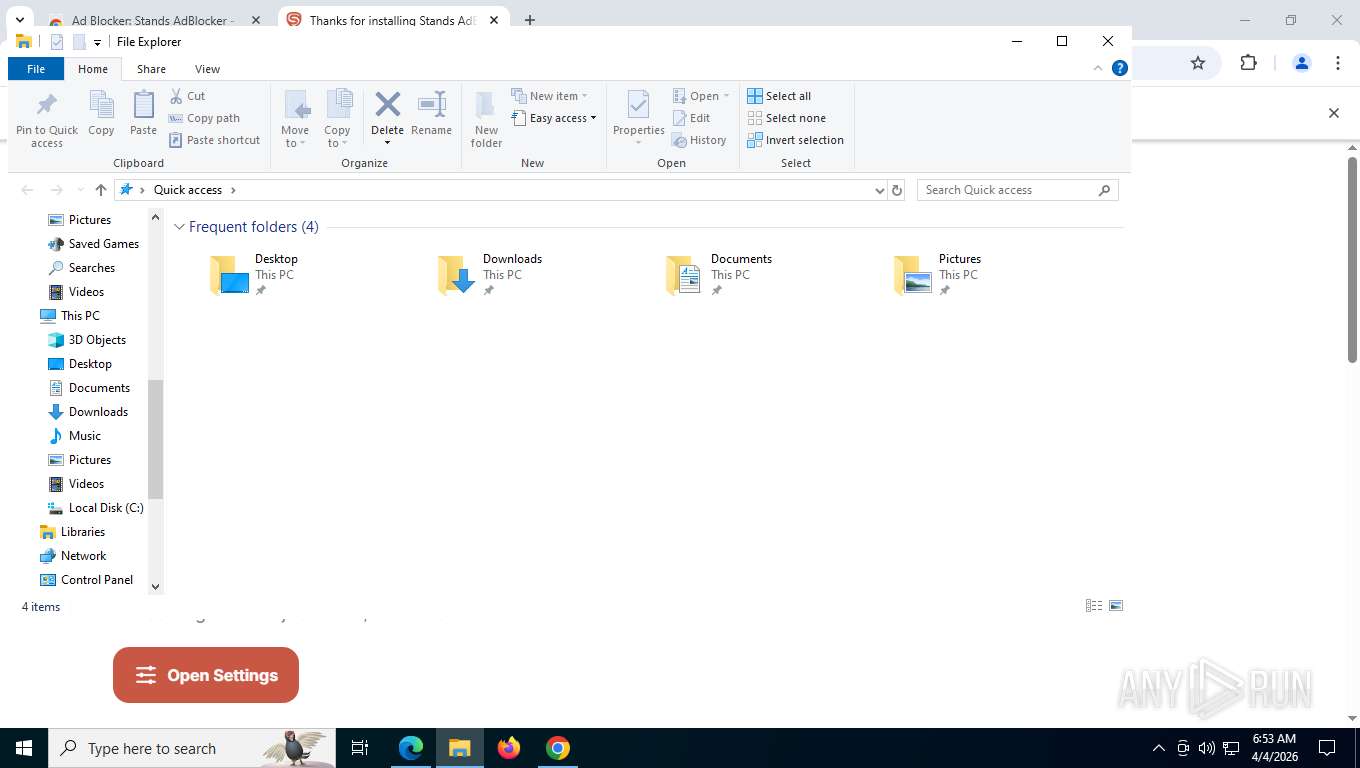The image size is (1360, 768).
Task: Switch to the View ribbon tab
Action: click(x=207, y=69)
